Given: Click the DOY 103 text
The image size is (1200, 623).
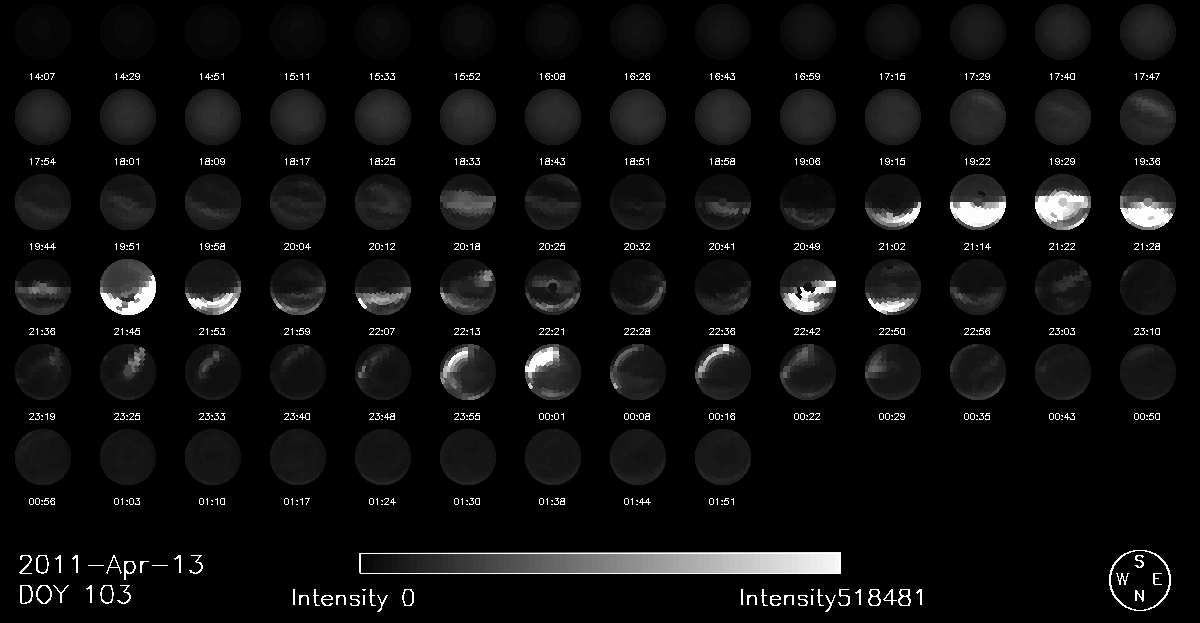Looking at the screenshot, I should point(75,595).
